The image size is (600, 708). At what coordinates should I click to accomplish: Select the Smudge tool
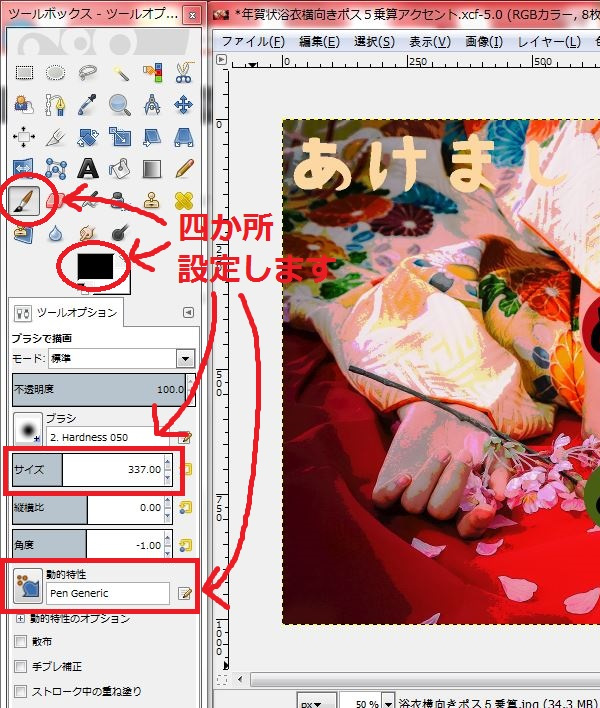point(88,233)
